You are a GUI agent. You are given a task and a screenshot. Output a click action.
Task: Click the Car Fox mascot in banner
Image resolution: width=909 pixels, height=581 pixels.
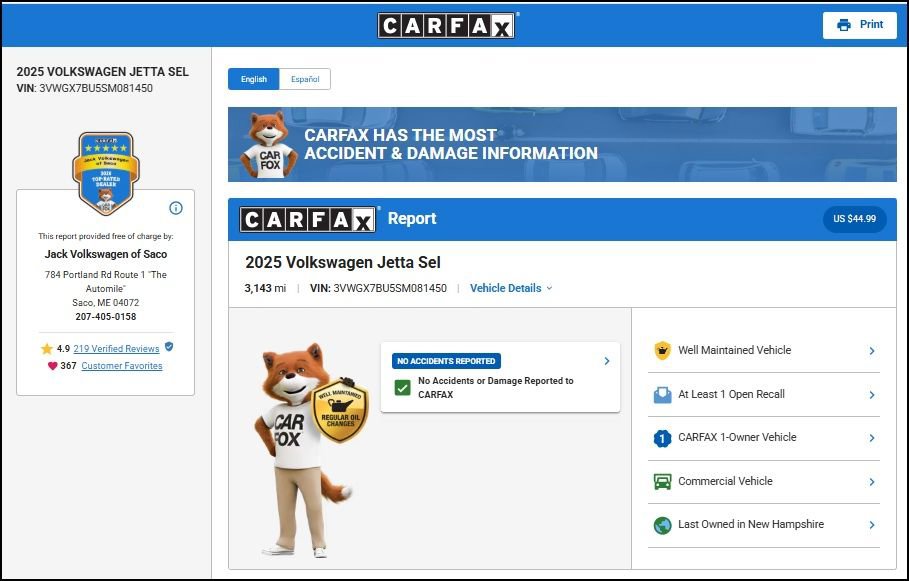pyautogui.click(x=268, y=144)
